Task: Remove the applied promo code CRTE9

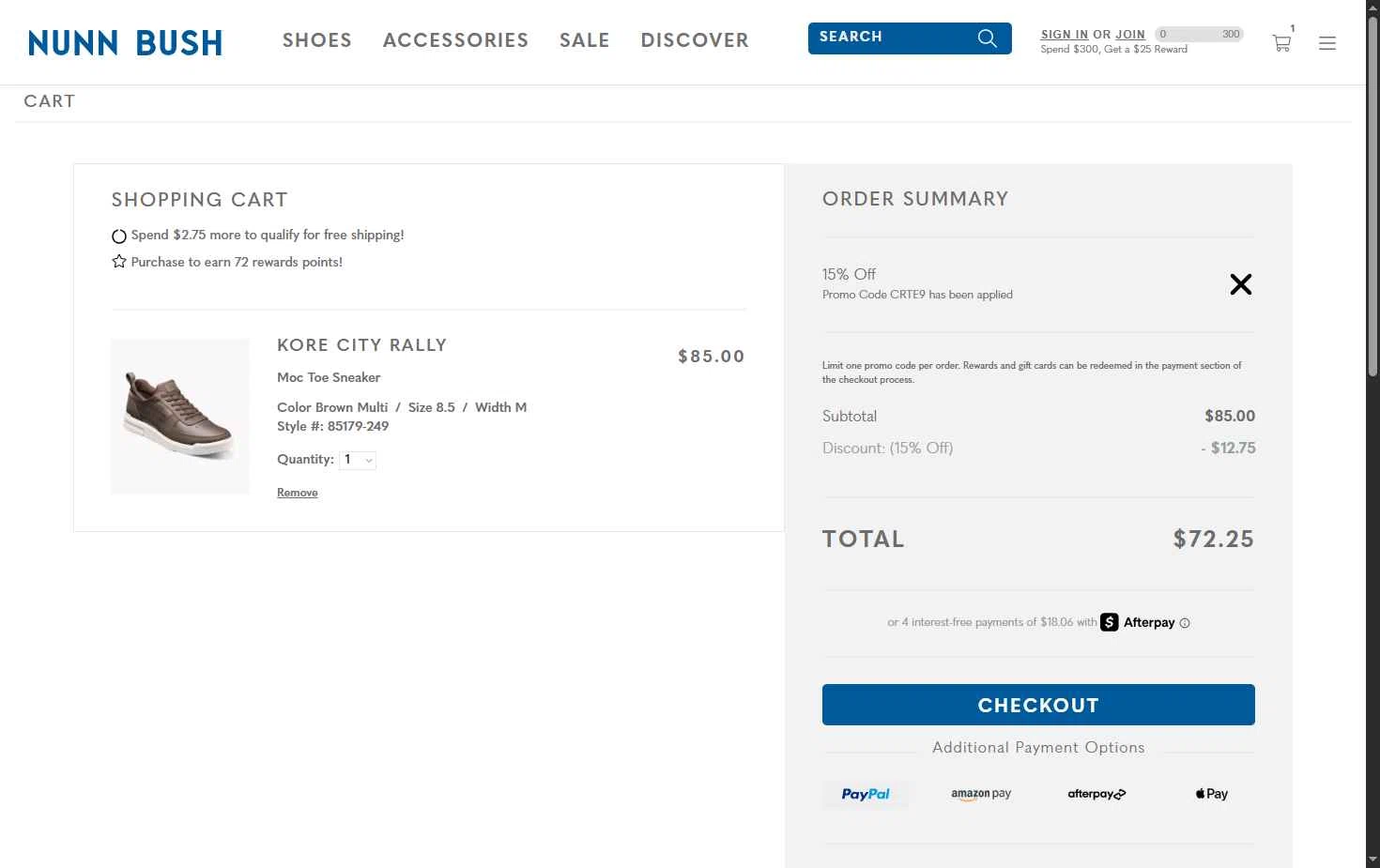Action: [x=1241, y=284]
